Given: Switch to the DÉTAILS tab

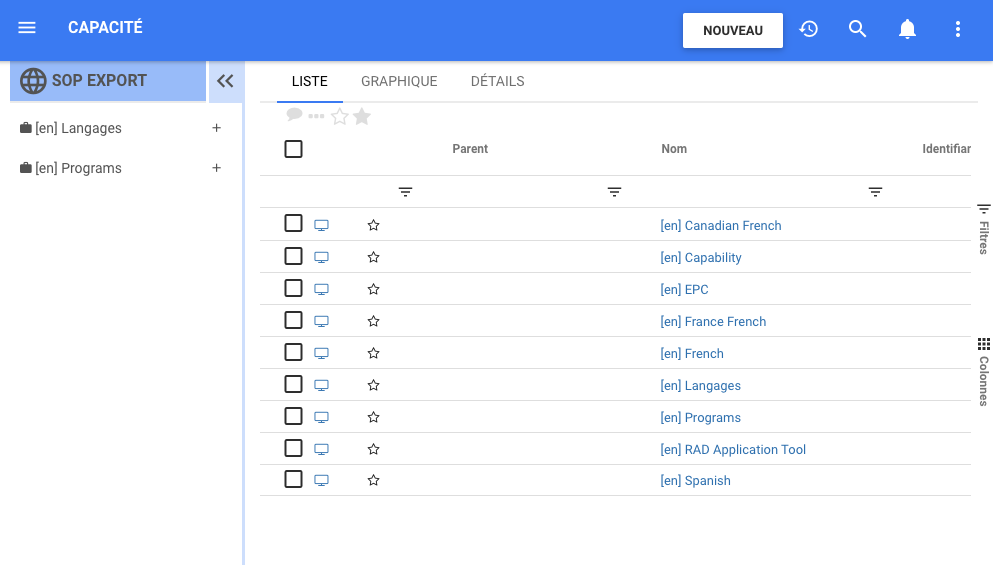Looking at the screenshot, I should tap(497, 81).
